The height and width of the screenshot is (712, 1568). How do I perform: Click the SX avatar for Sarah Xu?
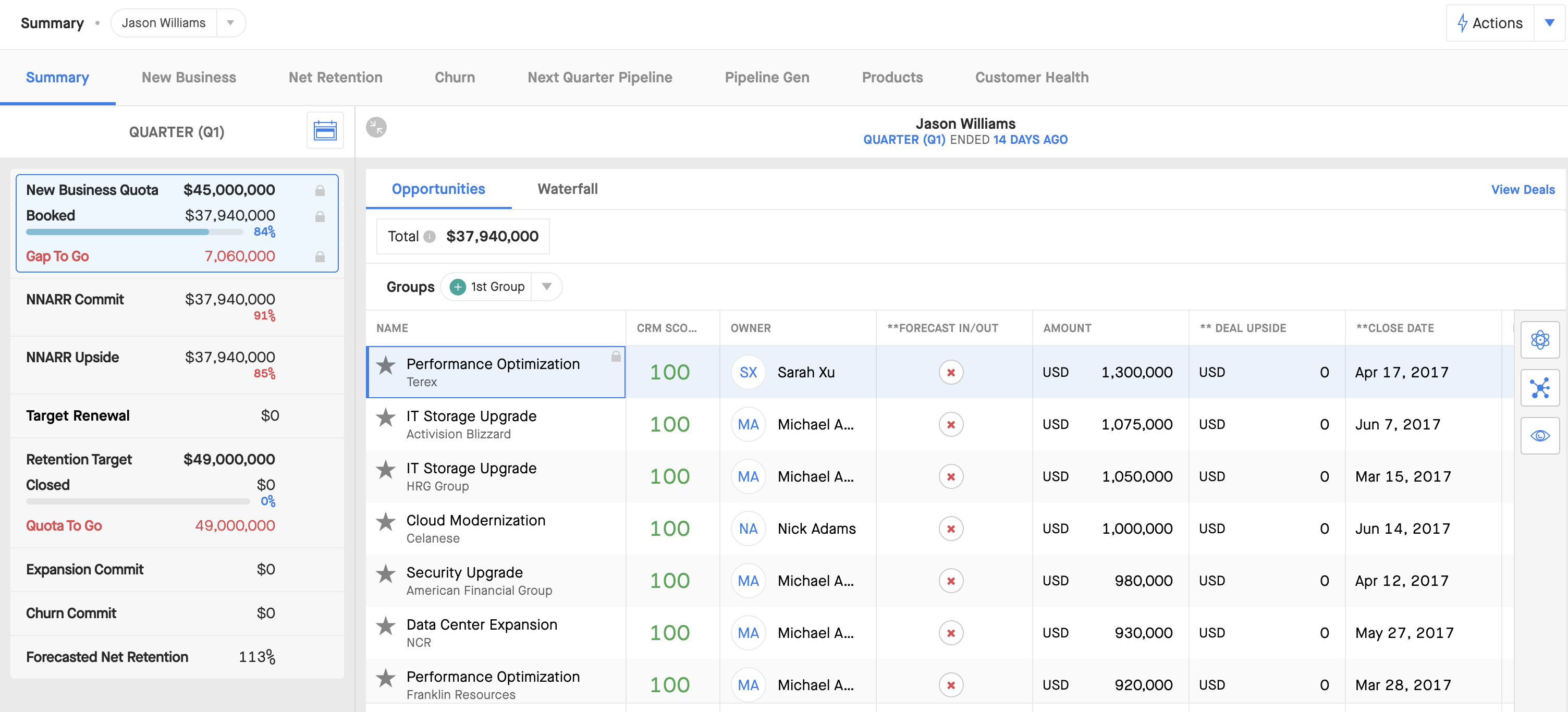click(748, 373)
